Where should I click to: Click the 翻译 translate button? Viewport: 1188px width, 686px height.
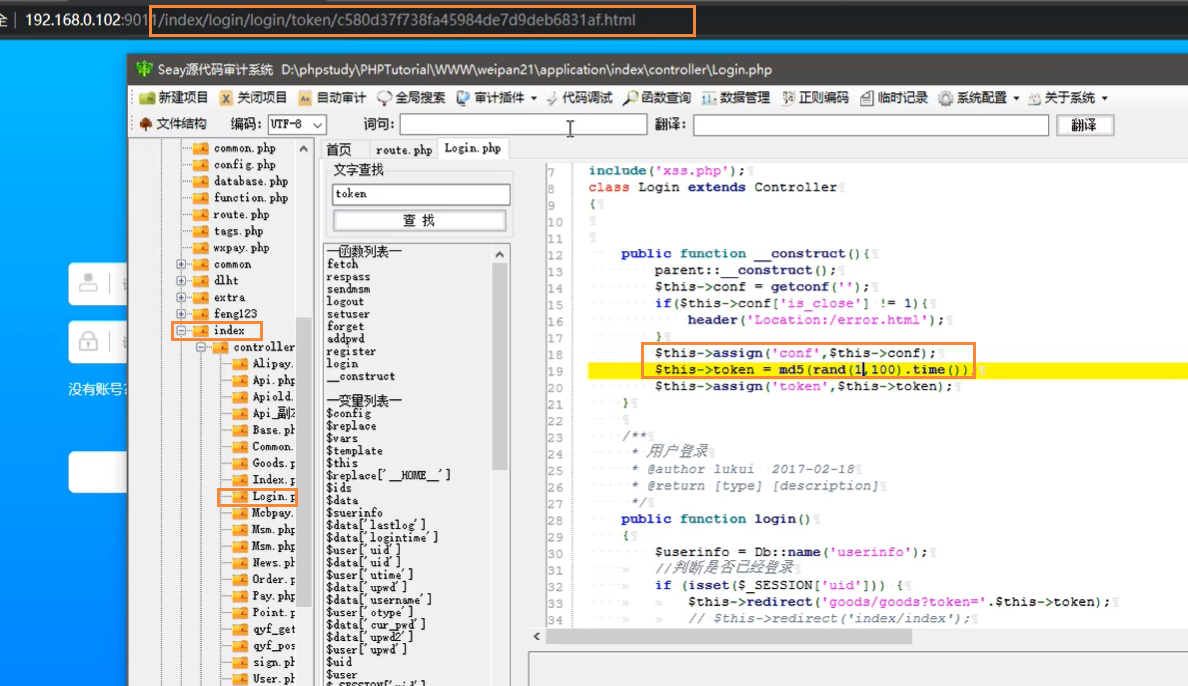(x=1085, y=125)
